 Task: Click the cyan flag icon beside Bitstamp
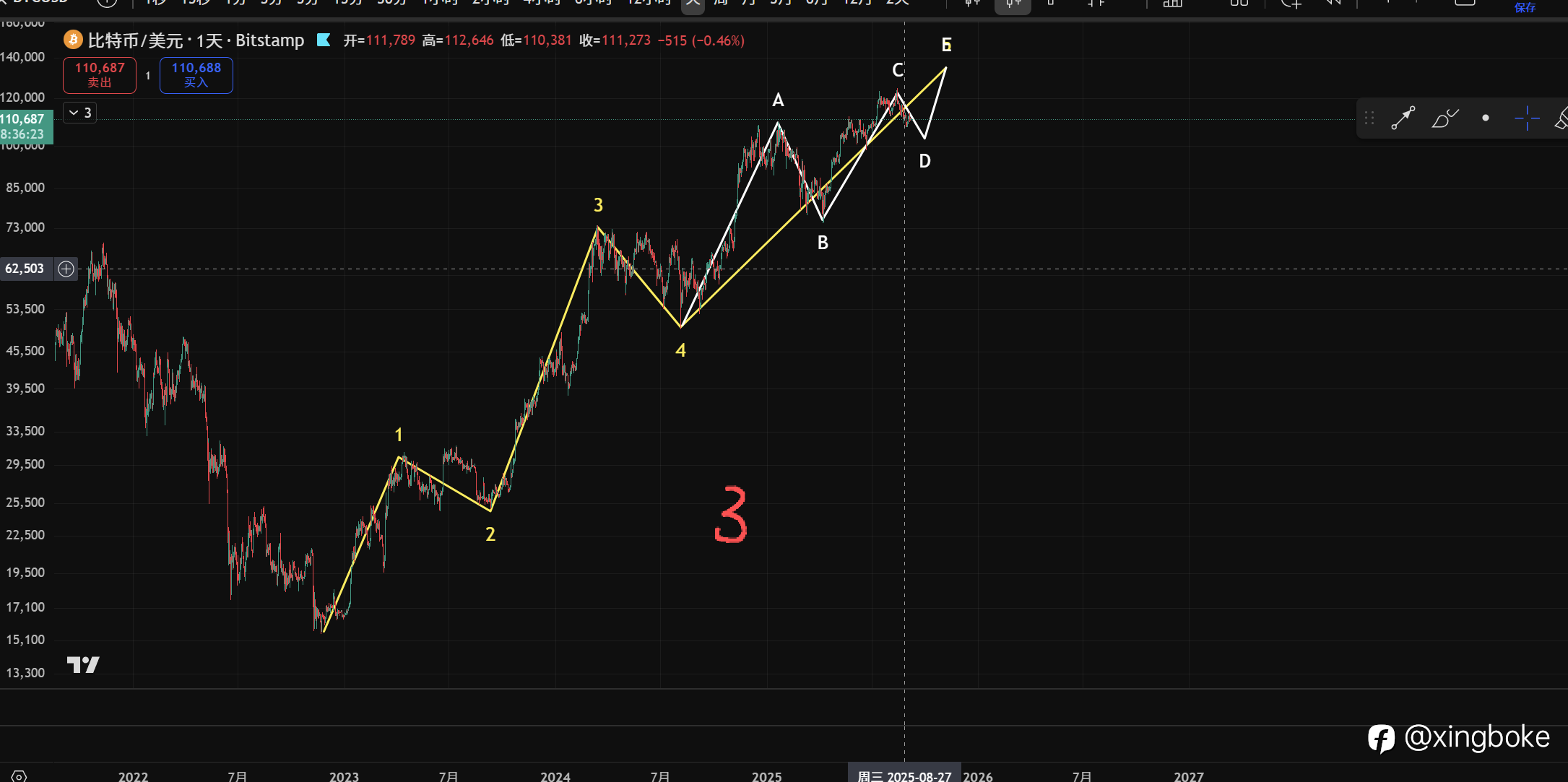324,40
